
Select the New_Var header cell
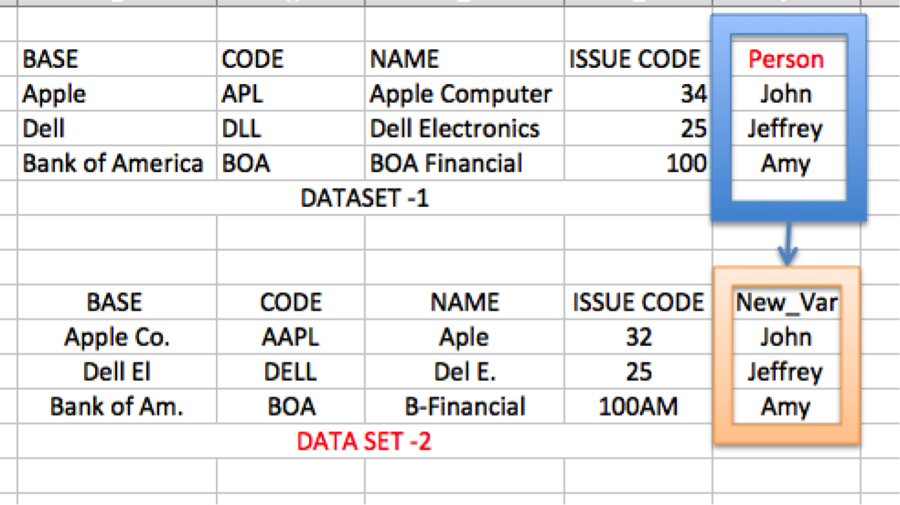point(785,302)
